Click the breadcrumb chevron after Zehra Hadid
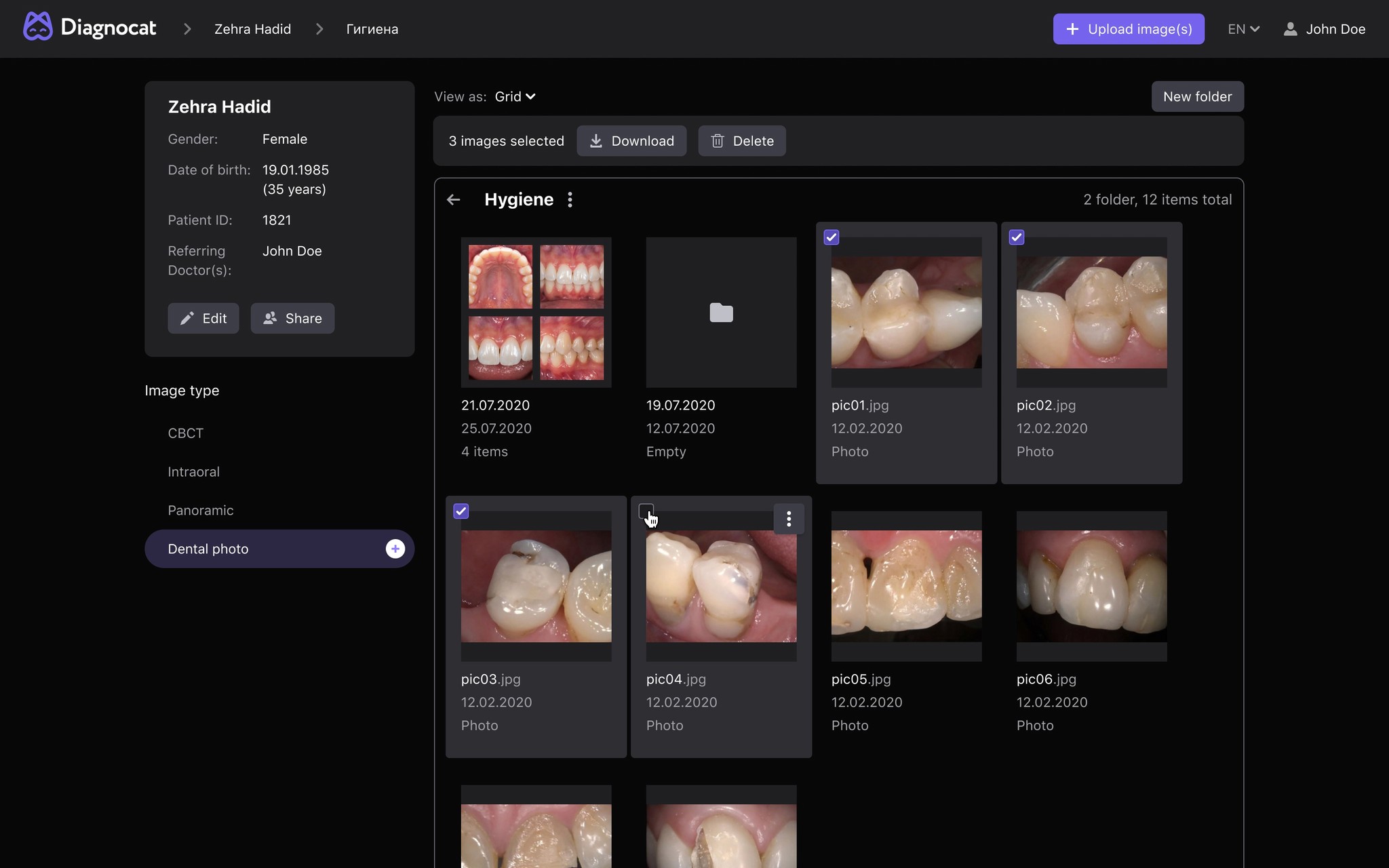1389x868 pixels. [319, 29]
